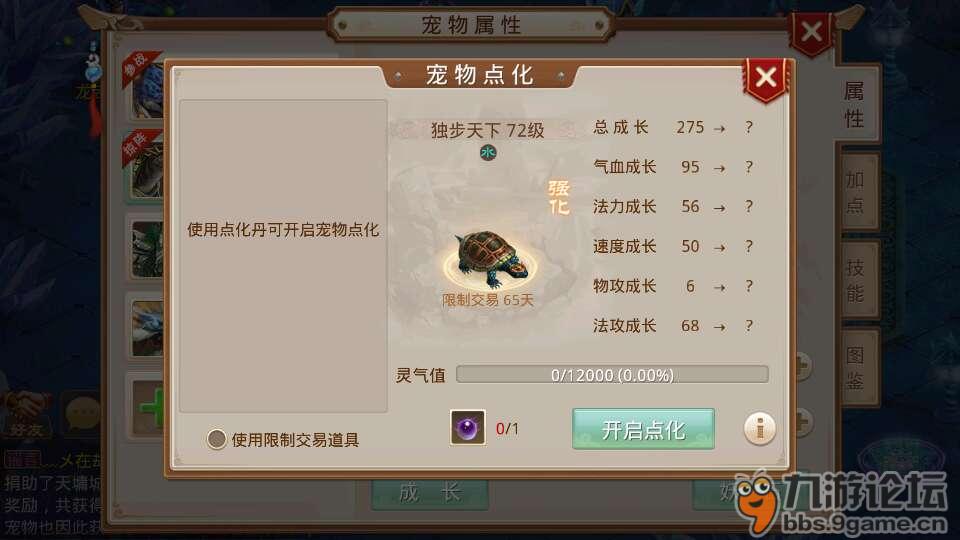960x540 pixels.
Task: Click the green plus add-pet slot
Action: (149, 408)
